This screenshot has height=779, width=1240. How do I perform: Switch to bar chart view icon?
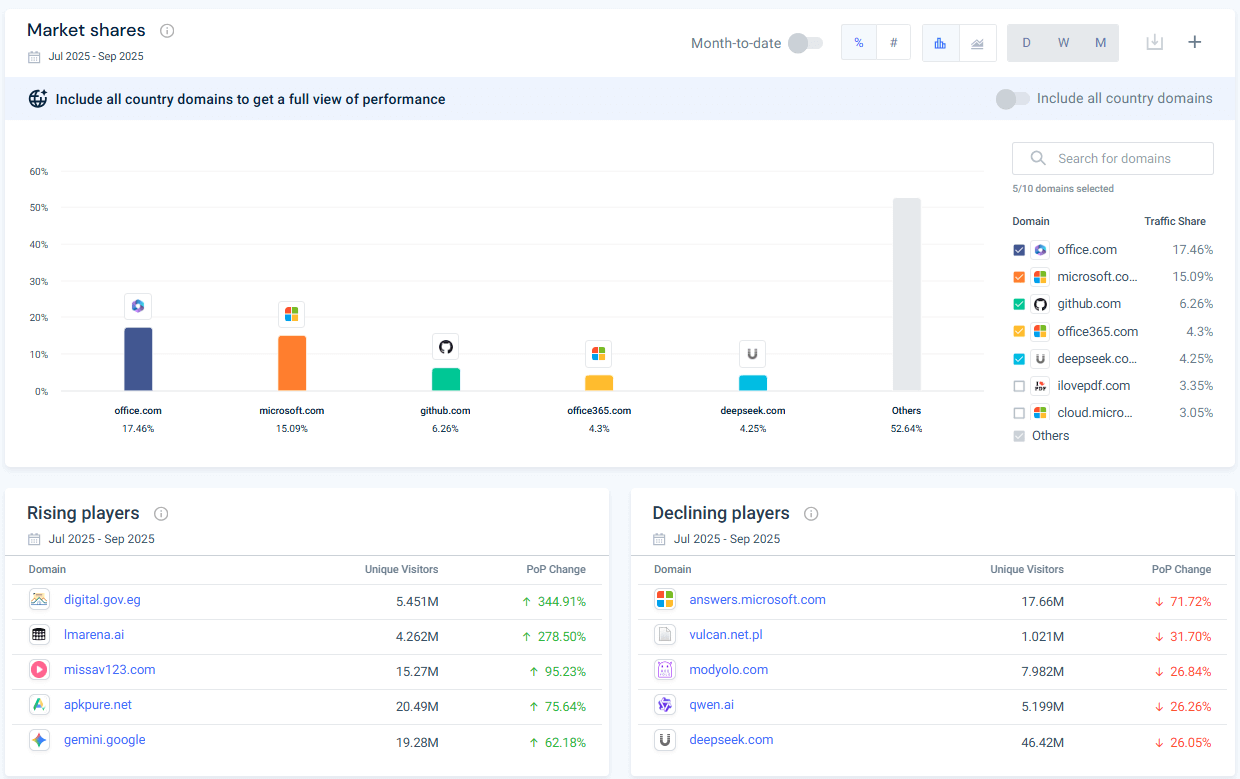coord(940,43)
